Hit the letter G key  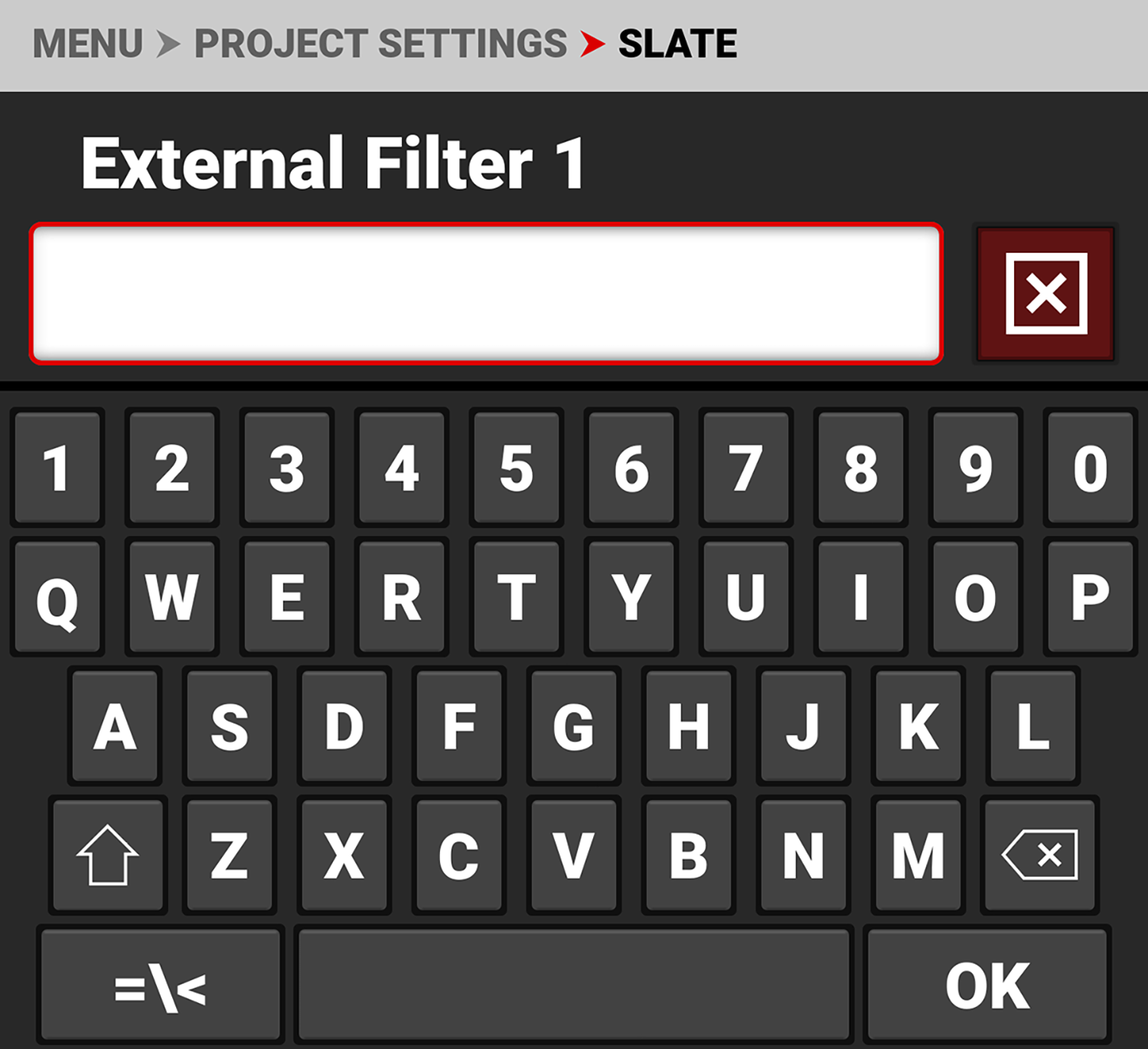pyautogui.click(x=573, y=726)
